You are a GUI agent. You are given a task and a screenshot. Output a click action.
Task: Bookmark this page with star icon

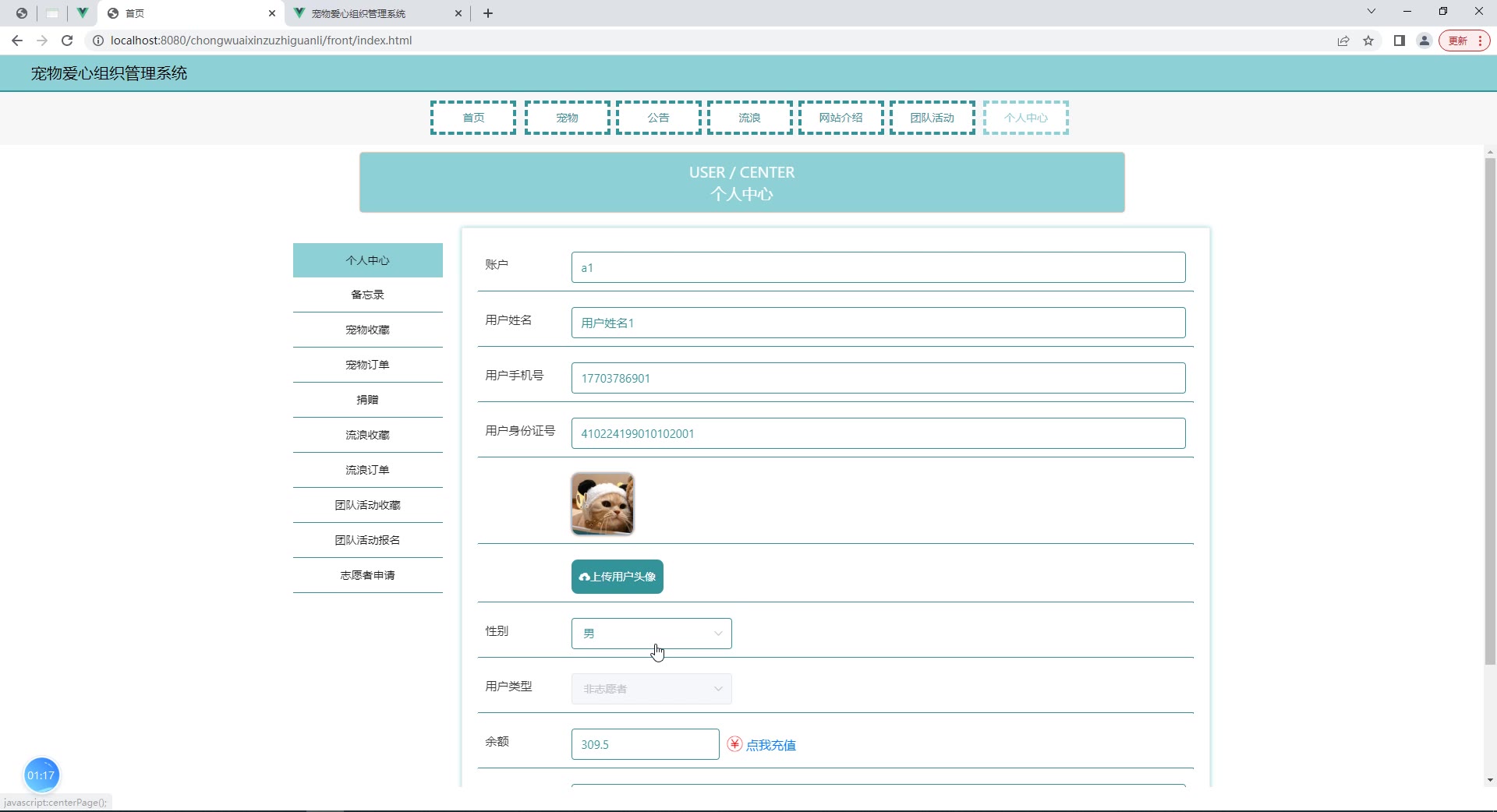[x=1368, y=41]
